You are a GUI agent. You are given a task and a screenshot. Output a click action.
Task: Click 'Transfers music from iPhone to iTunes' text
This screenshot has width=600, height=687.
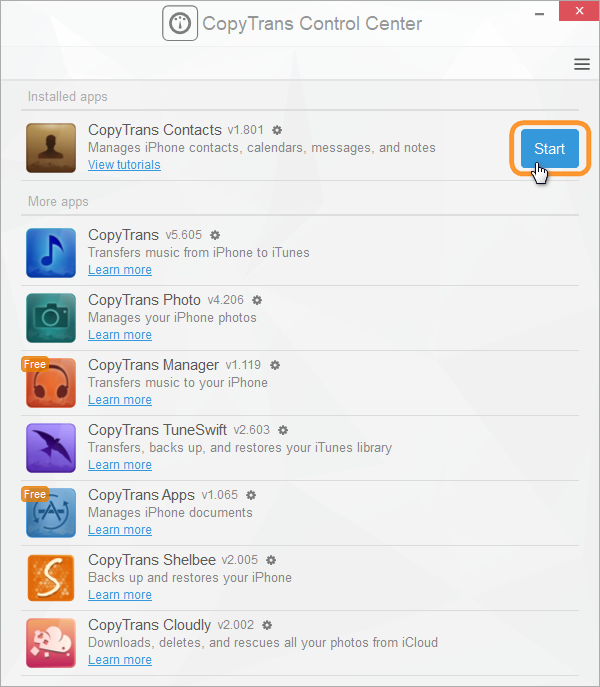tap(199, 253)
